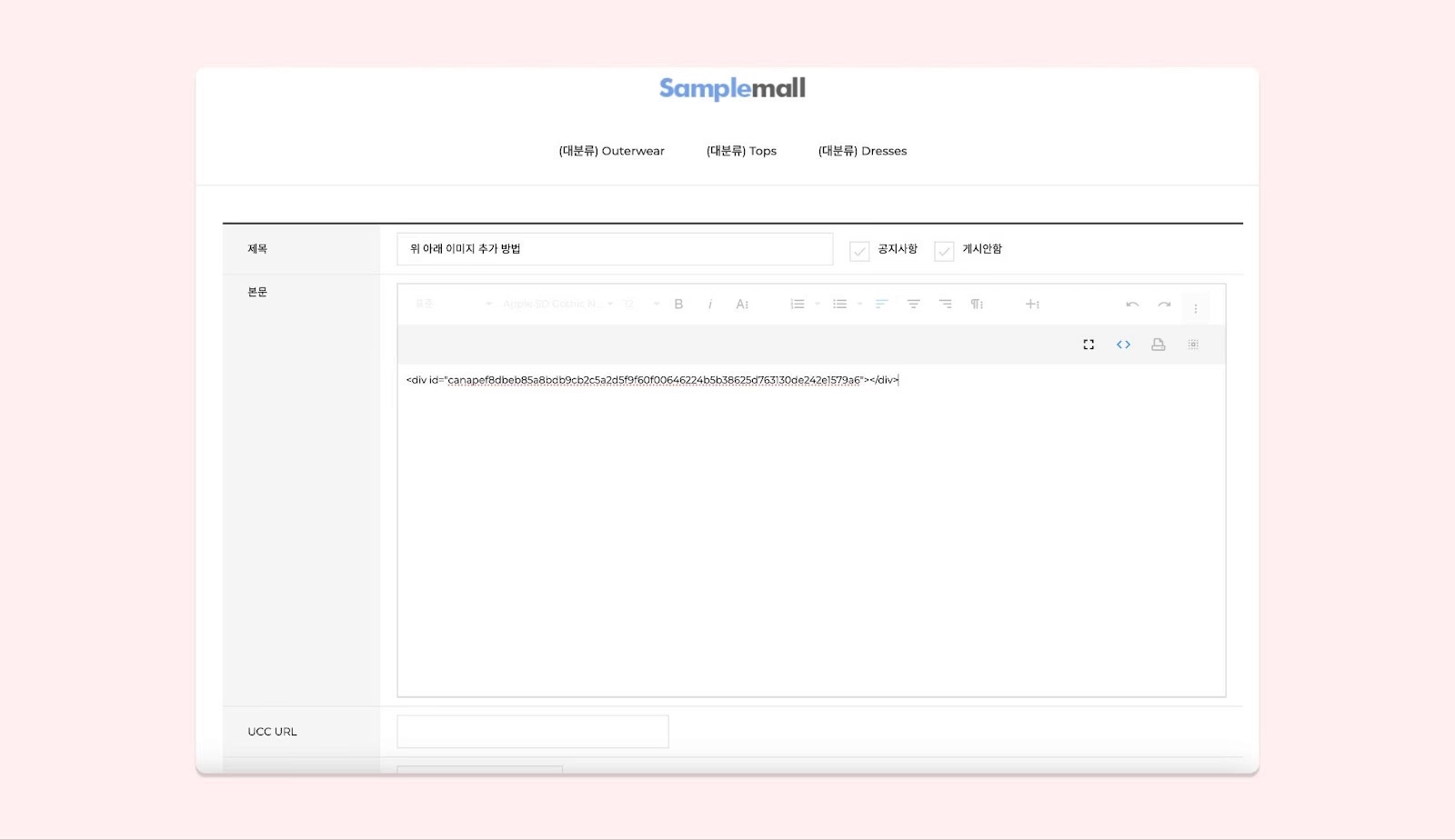
Task: Click the UCC URL input field
Action: (533, 732)
